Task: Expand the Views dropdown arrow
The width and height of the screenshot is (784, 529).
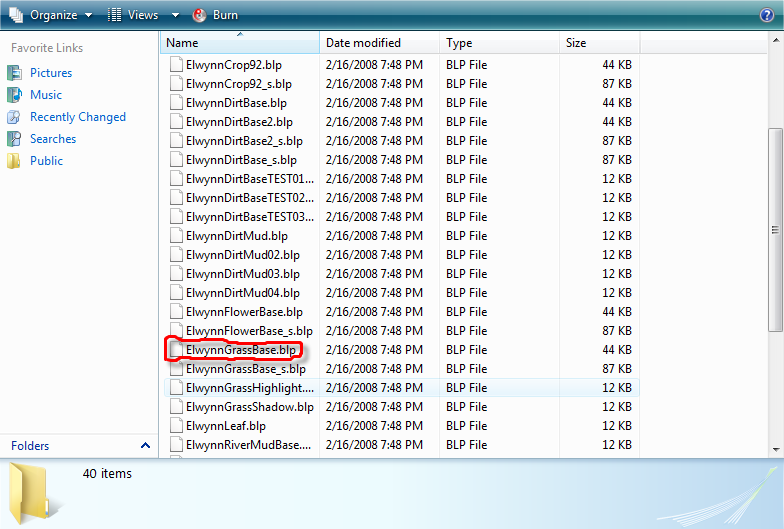Action: pos(176,15)
